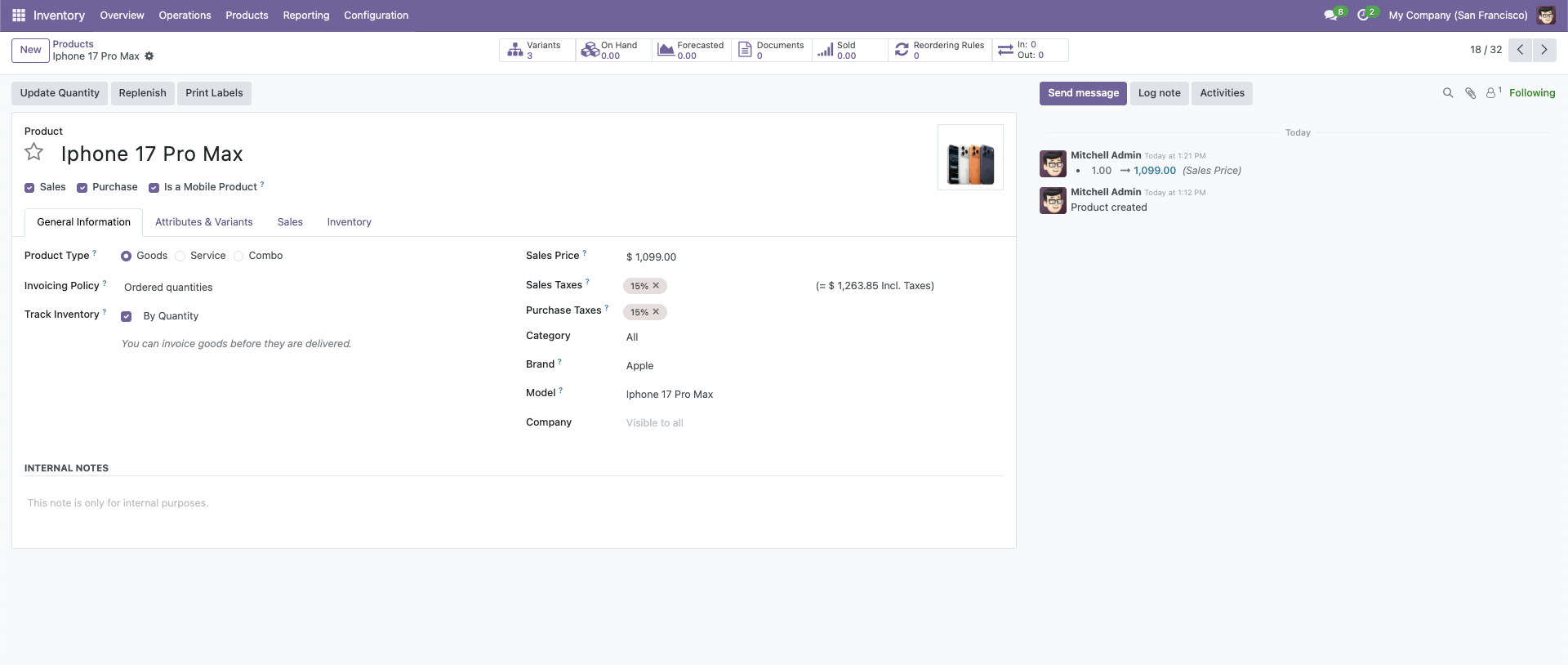Screen dimensions: 1568x665
Task: Go to next product record arrow
Action: click(x=1544, y=50)
